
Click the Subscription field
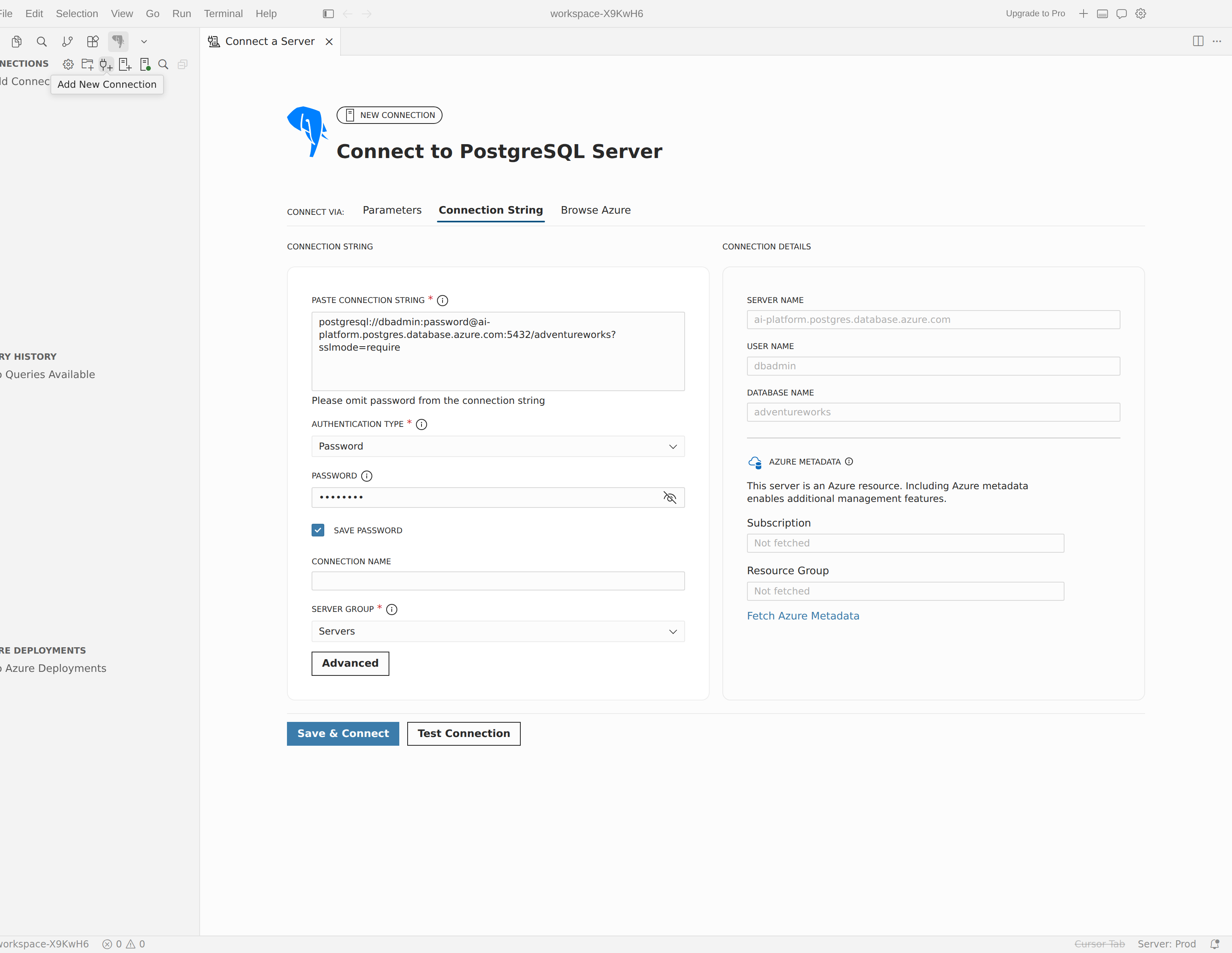click(905, 543)
